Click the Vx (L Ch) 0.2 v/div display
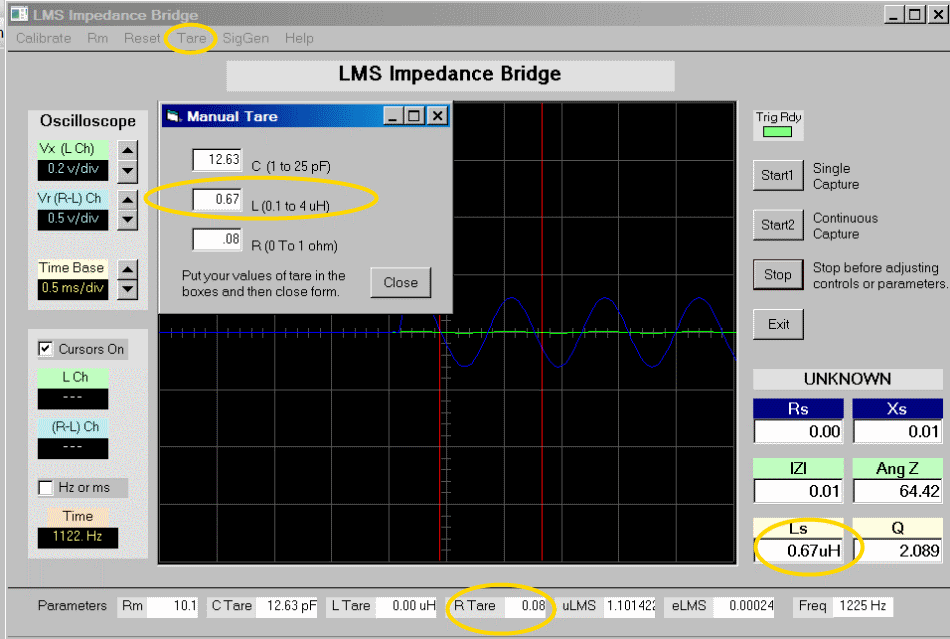The image size is (950, 639). tap(73, 169)
